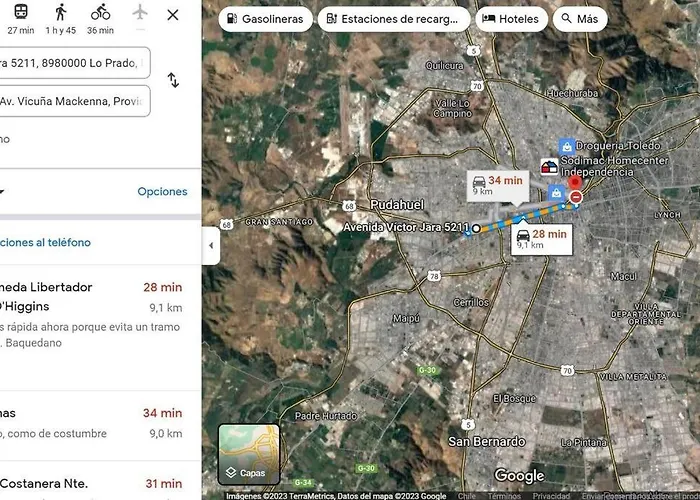Click the Maipú map label
700x500 pixels.
point(406,318)
